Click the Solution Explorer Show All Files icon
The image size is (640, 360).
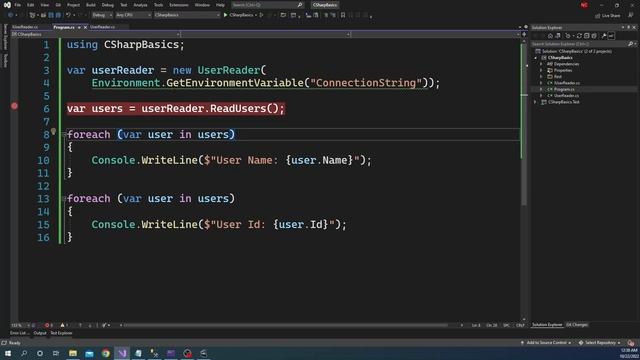(594, 36)
